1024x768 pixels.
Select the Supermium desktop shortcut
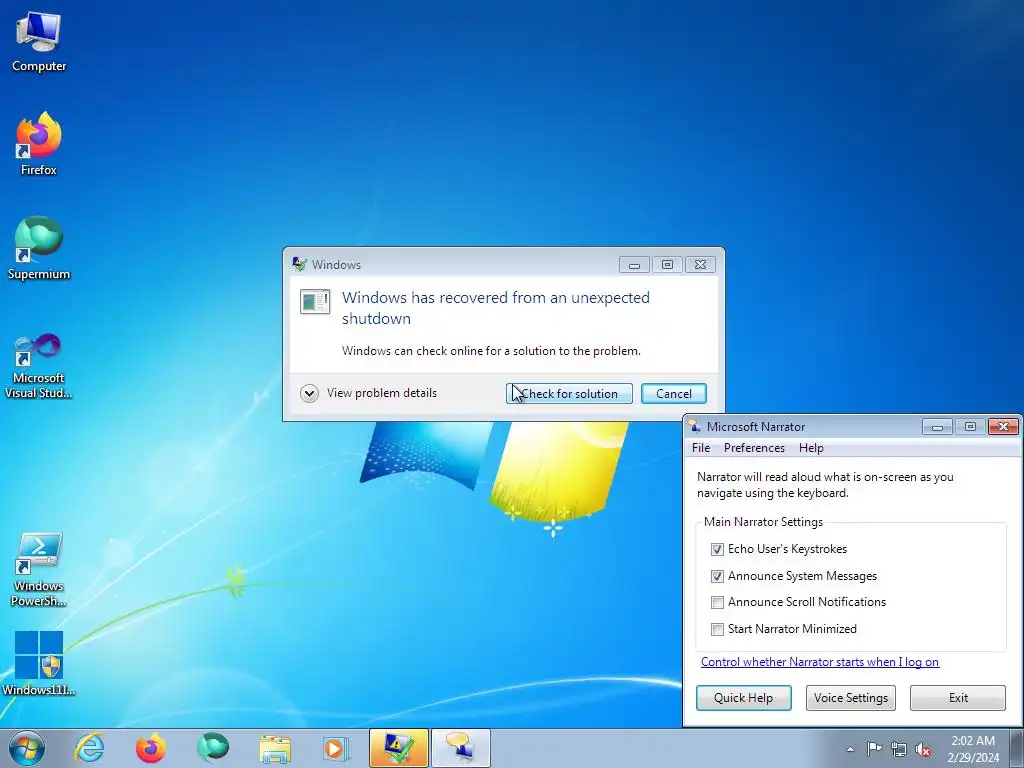tap(39, 248)
